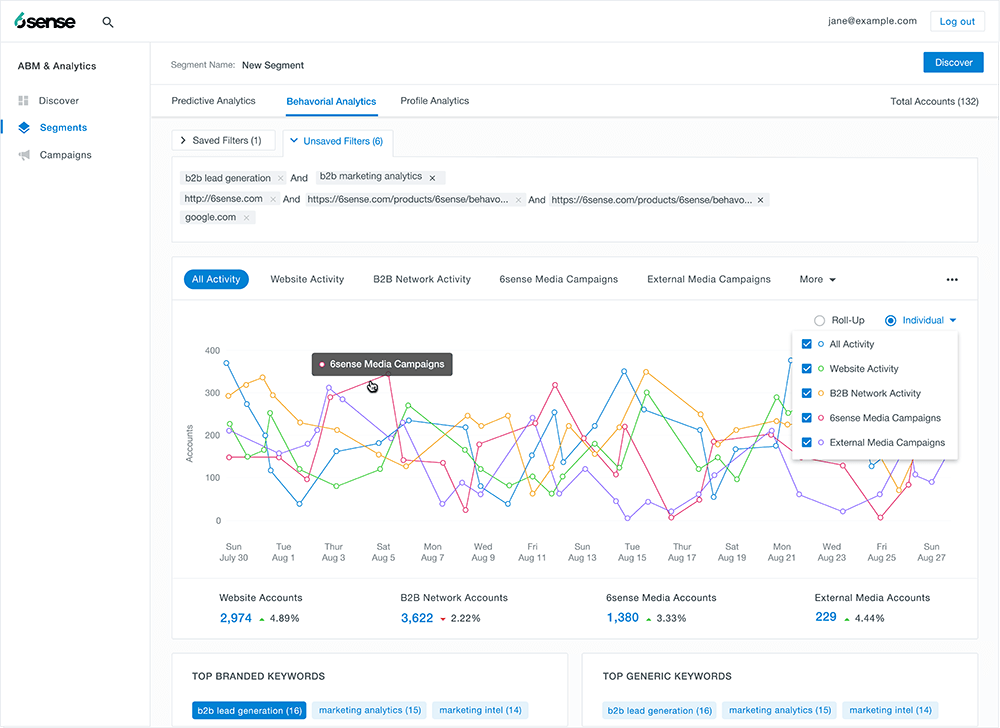Uncheck the B2B Network Activity checkbox
Viewport: 1000px width, 728px height.
[807, 393]
